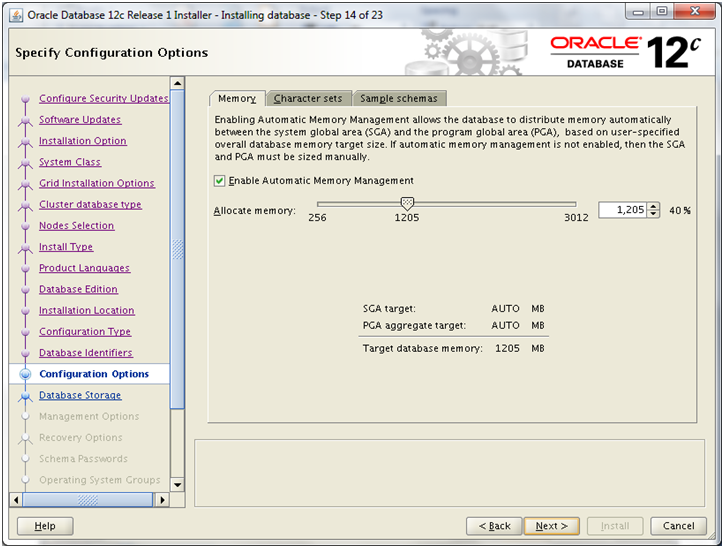The image size is (724, 548).
Task: Click the step marker icon beside Configuration Options
Action: 25,374
